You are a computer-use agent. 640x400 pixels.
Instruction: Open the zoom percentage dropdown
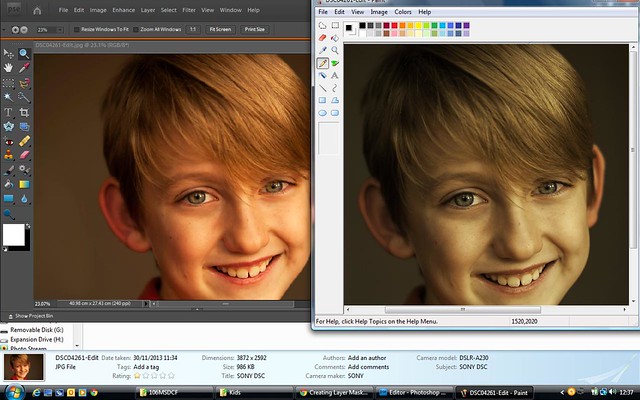coord(59,30)
